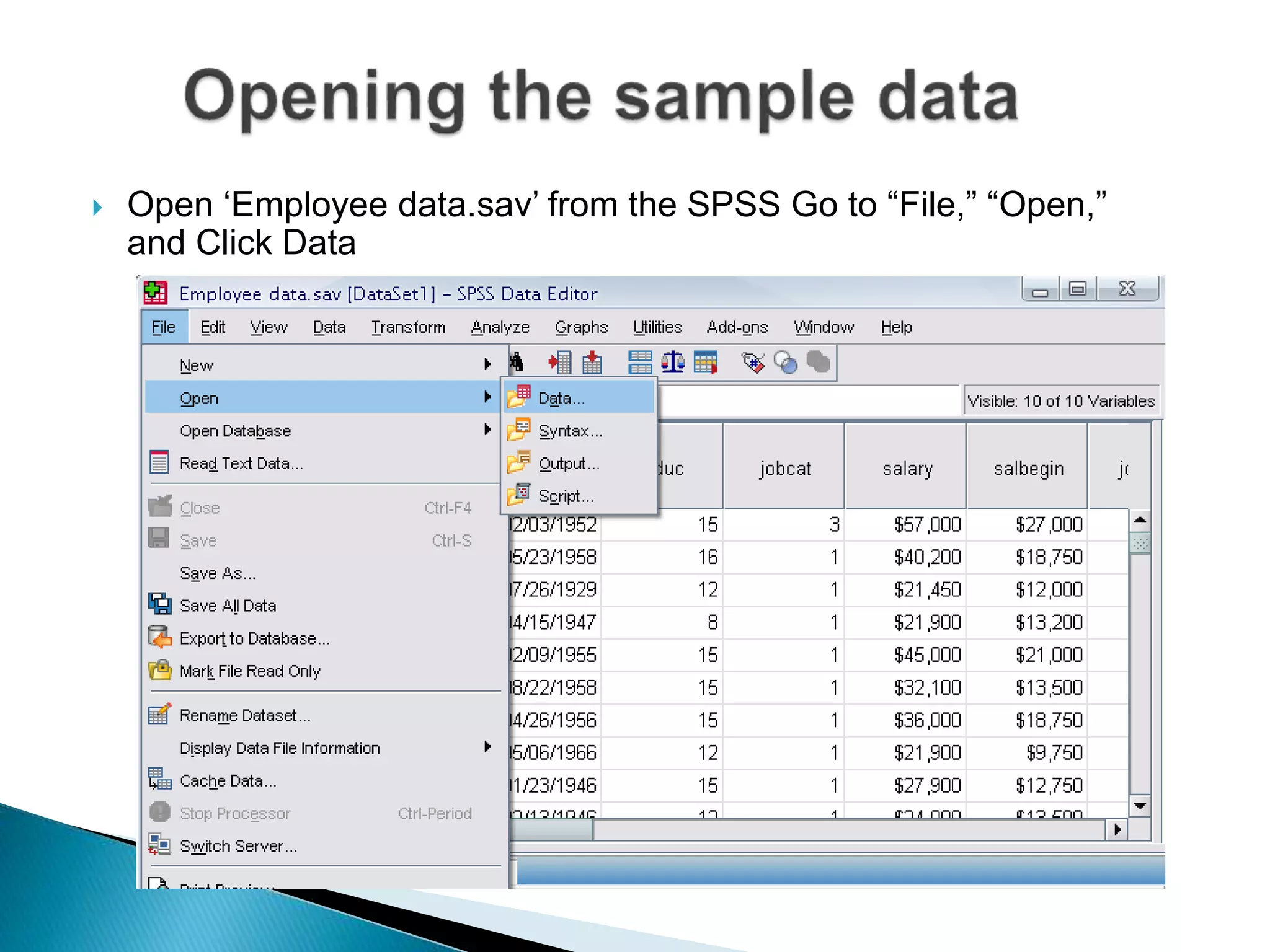Click the vertical scrollbar thumb
This screenshot has width=1270, height=952.
pos(1140,544)
